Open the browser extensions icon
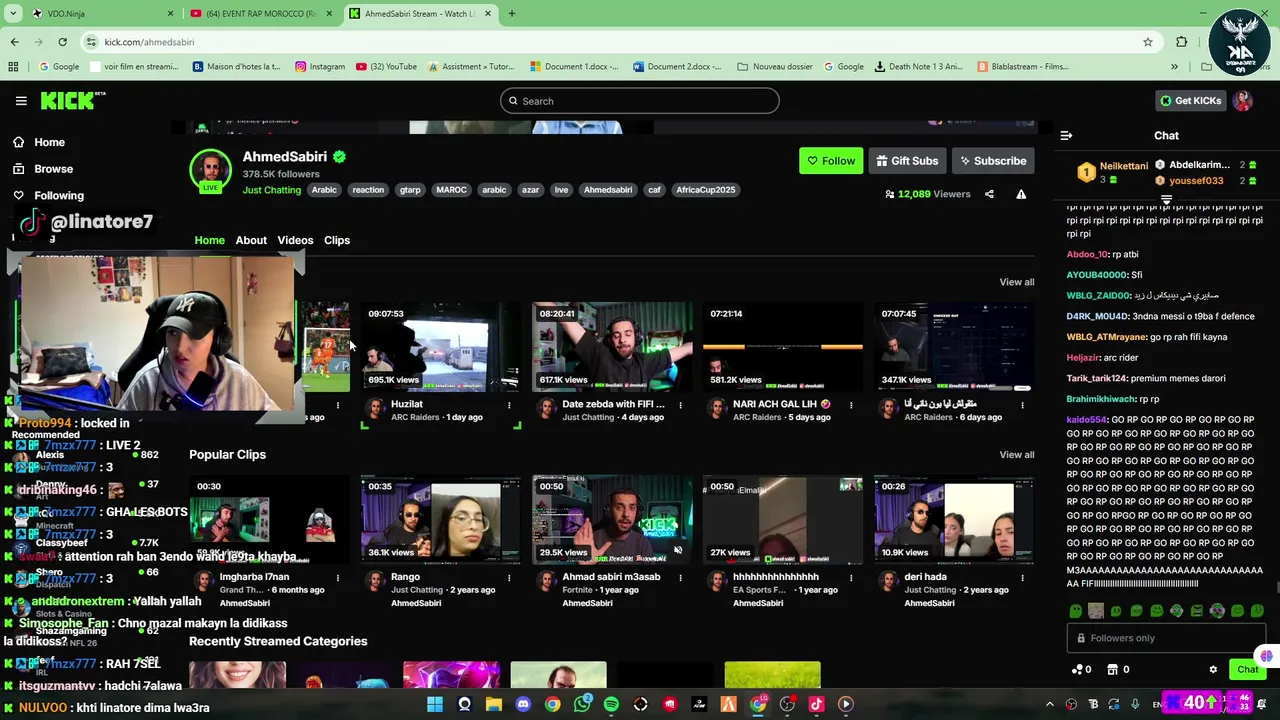 pyautogui.click(x=1182, y=42)
